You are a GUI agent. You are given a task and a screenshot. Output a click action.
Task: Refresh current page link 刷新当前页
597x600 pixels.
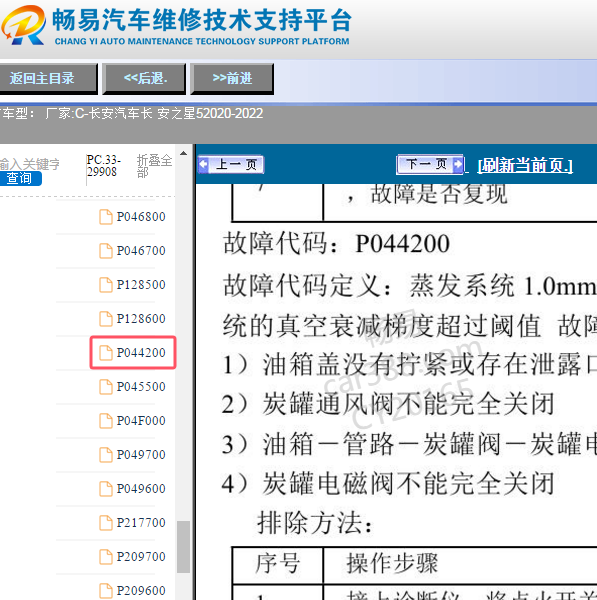525,165
